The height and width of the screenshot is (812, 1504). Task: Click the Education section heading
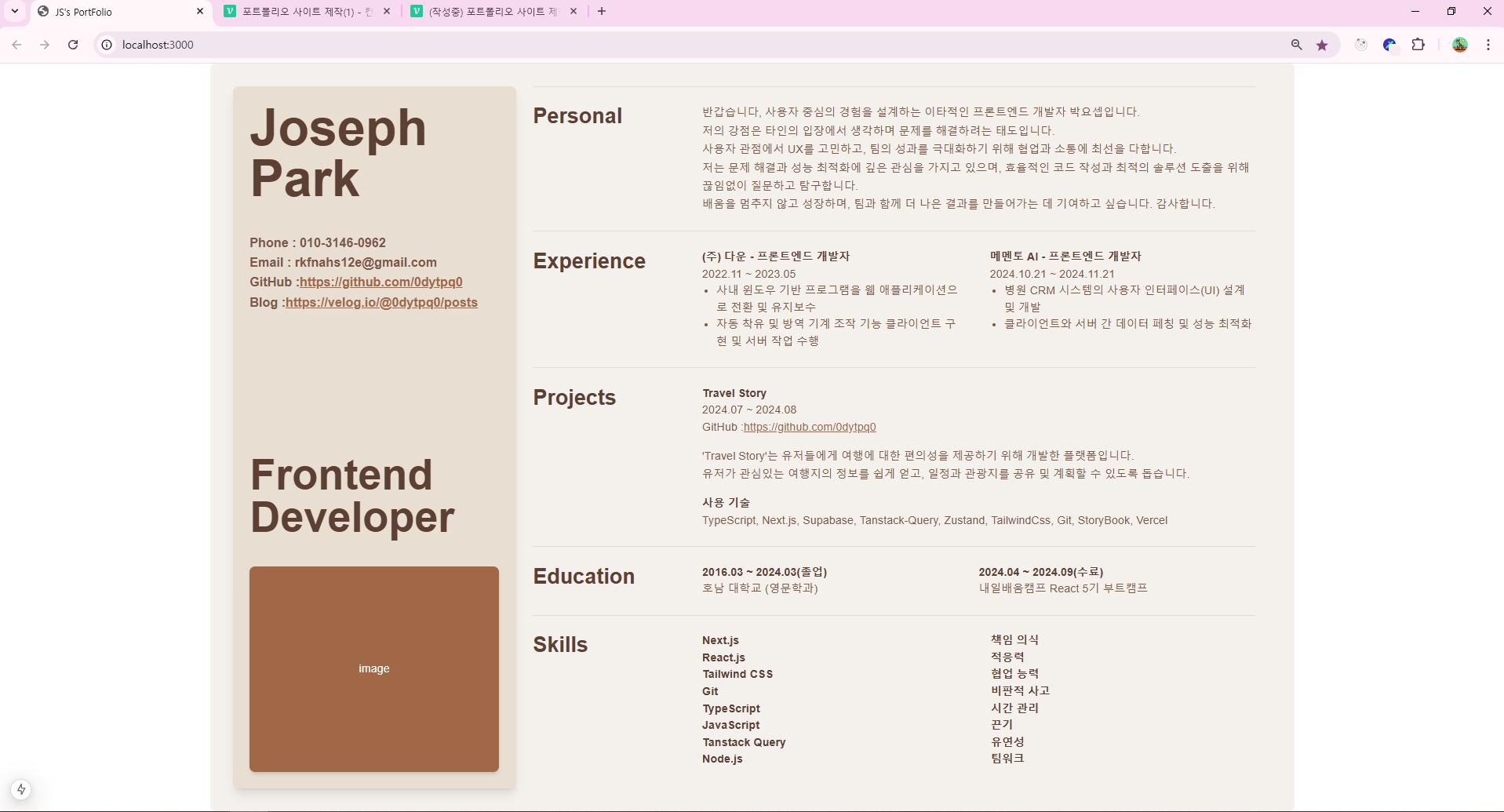(x=584, y=577)
